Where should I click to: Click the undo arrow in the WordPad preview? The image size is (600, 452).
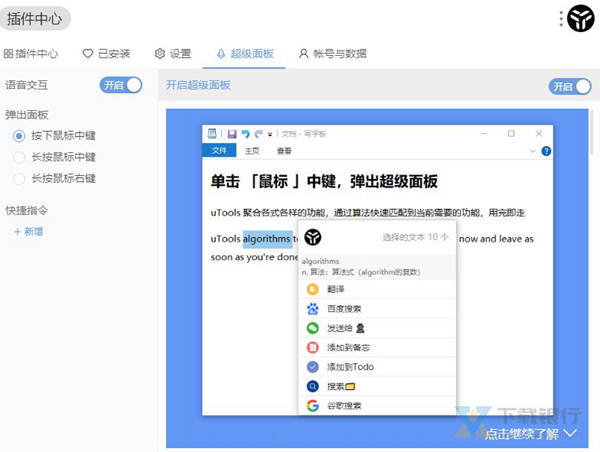tap(246, 134)
